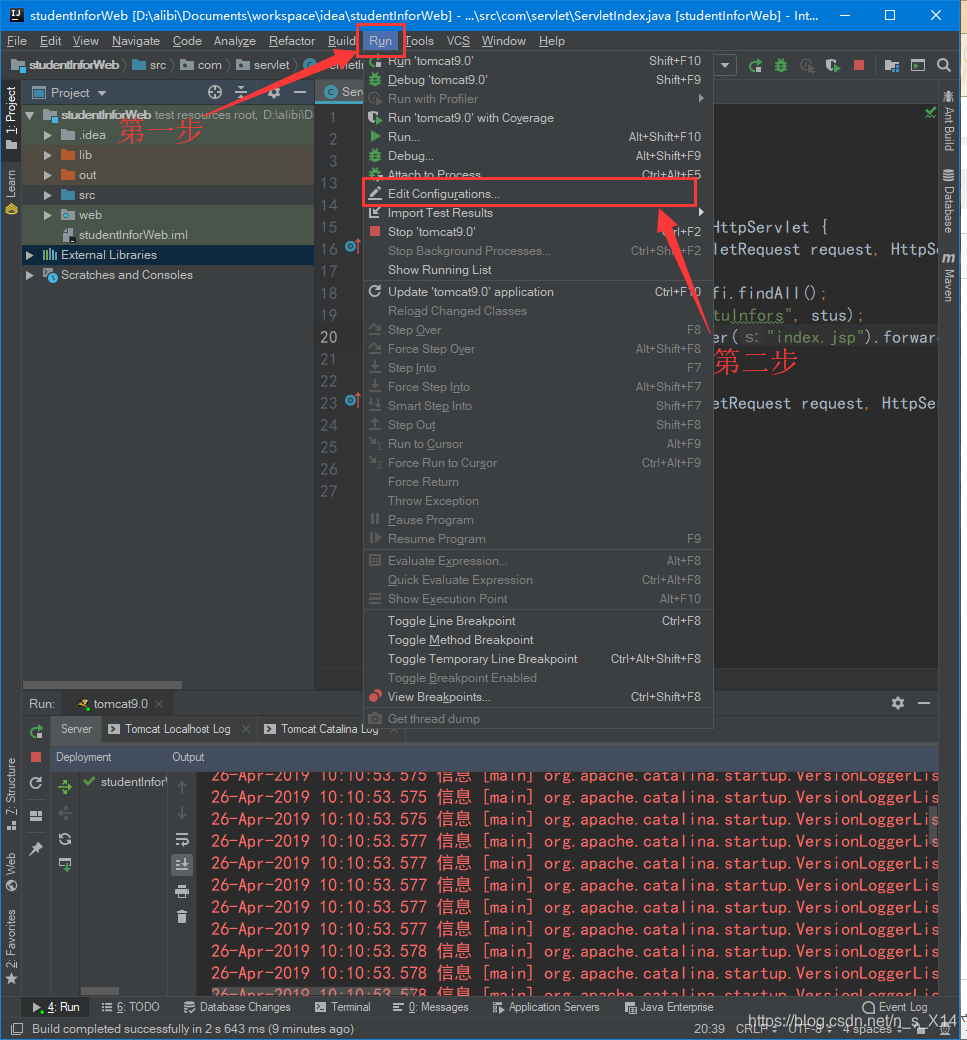Open Java Enterprise tool window
Viewport: 967px width, 1040px height.
pyautogui.click(x=669, y=1007)
